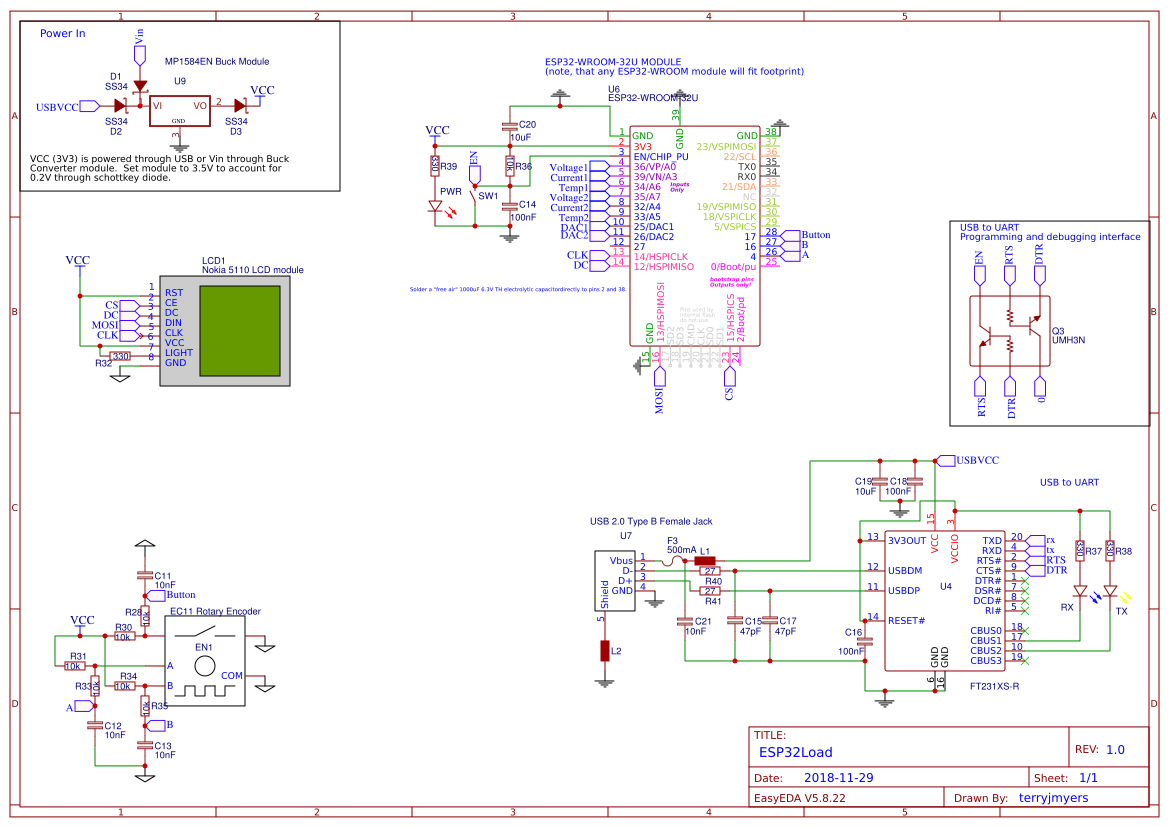This screenshot has height=827, width=1169.
Task: Click the U4 FT231XS-R chip body
Action: click(946, 601)
